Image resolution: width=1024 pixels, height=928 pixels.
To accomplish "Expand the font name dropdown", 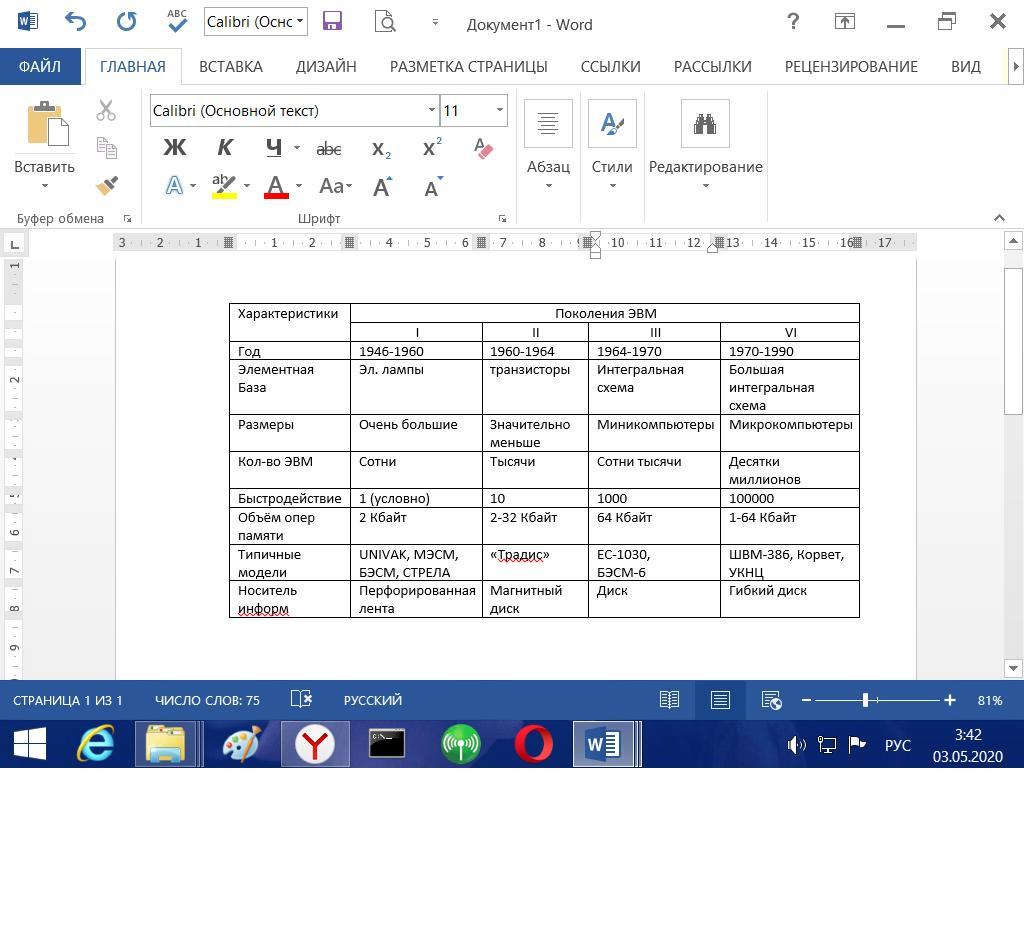I will (x=431, y=110).
